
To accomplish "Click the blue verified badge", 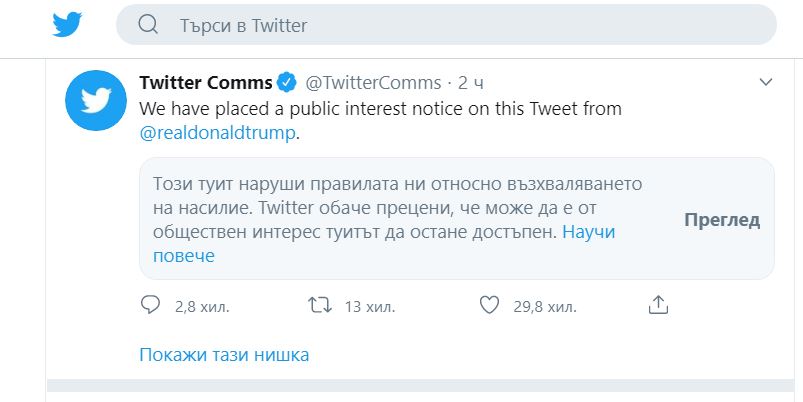I will pyautogui.click(x=287, y=82).
